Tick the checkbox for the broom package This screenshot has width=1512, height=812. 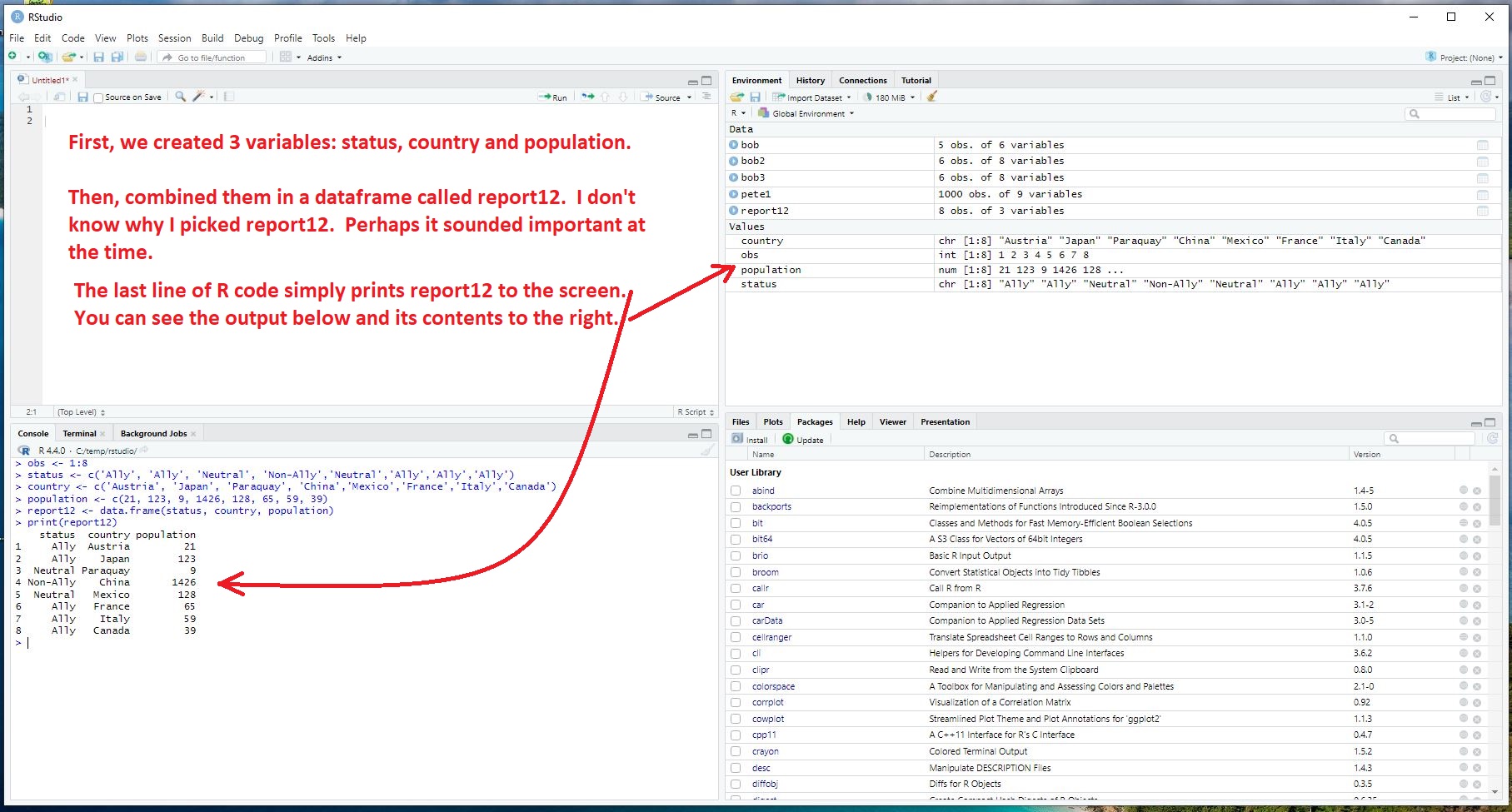(x=736, y=572)
